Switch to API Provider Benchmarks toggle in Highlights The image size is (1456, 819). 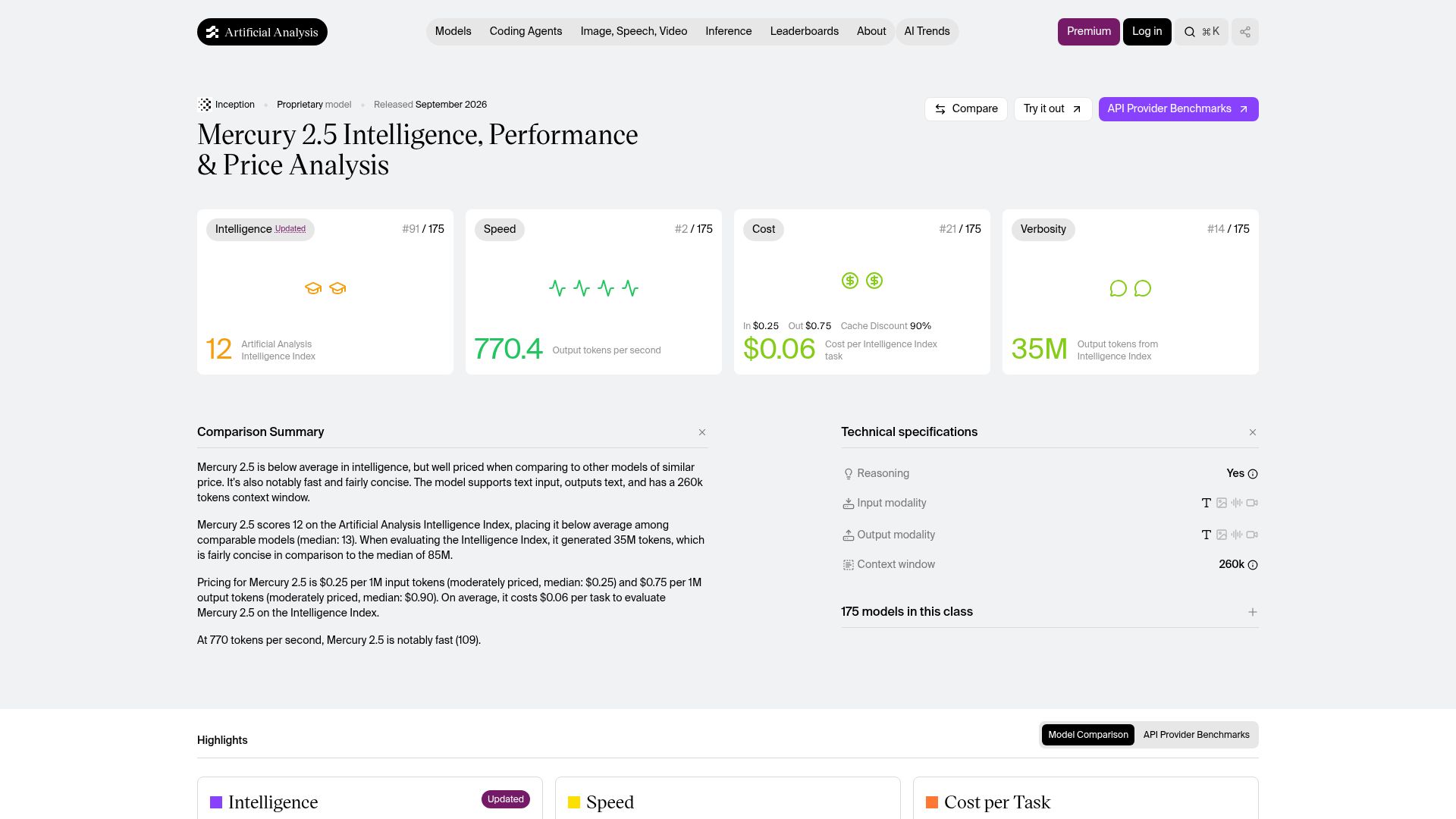pyautogui.click(x=1197, y=735)
